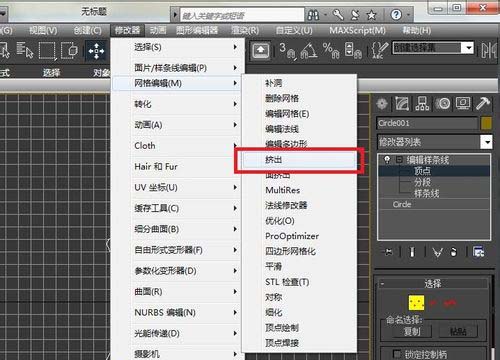Click the keyboard shortcut override toggle icon

pyautogui.click(x=261, y=50)
